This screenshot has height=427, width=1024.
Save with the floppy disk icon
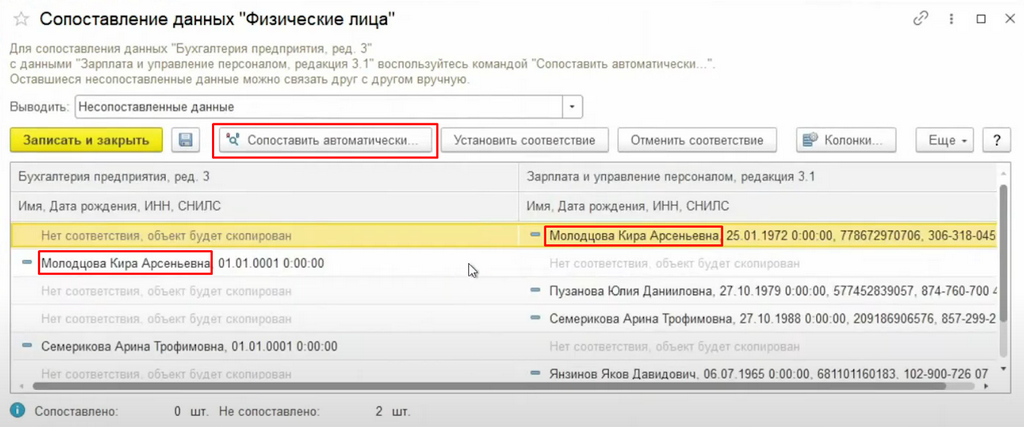[x=185, y=140]
